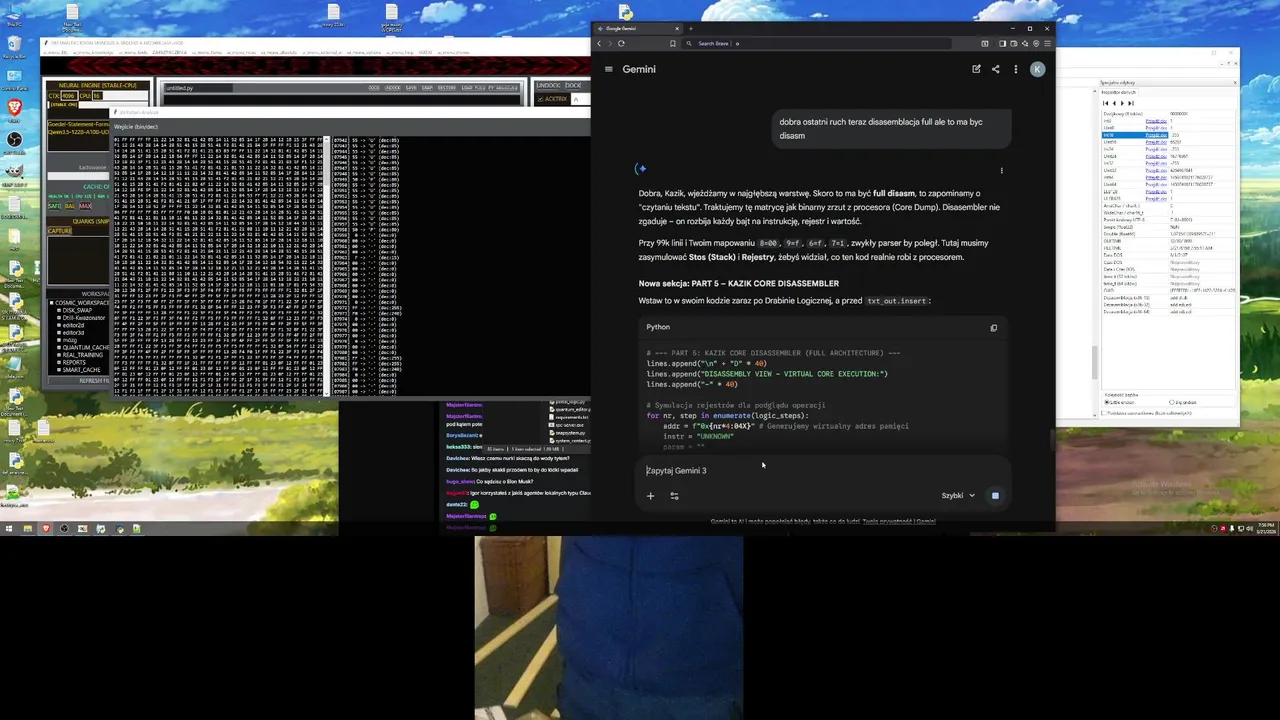Open Brave from the Windows taskbar
The image size is (1280, 720).
coord(45,528)
